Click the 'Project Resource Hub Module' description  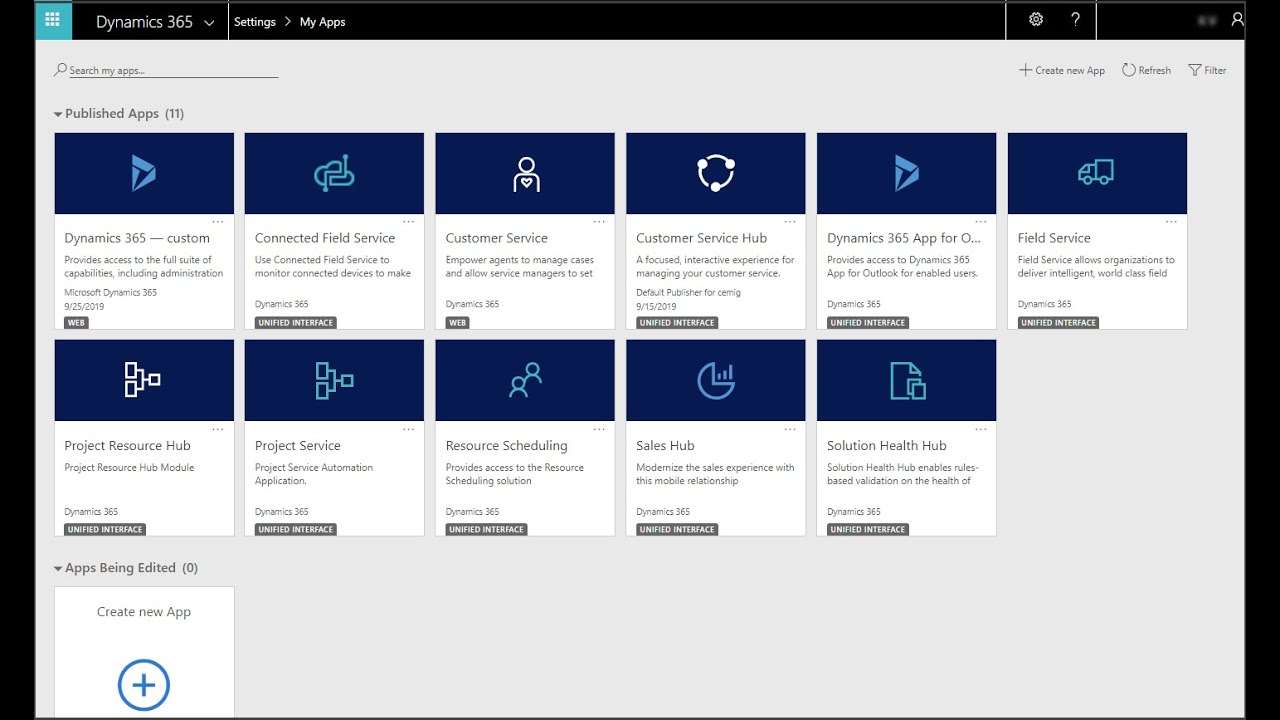[129, 467]
